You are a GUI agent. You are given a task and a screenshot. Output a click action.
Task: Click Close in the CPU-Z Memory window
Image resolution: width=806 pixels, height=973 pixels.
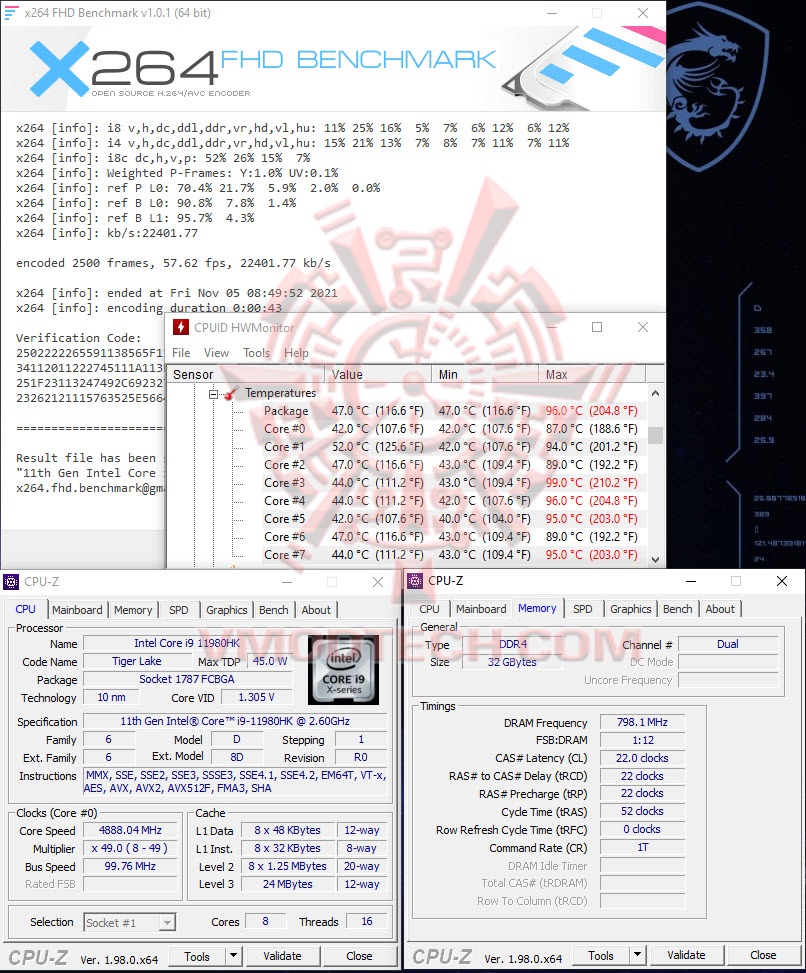click(x=763, y=955)
